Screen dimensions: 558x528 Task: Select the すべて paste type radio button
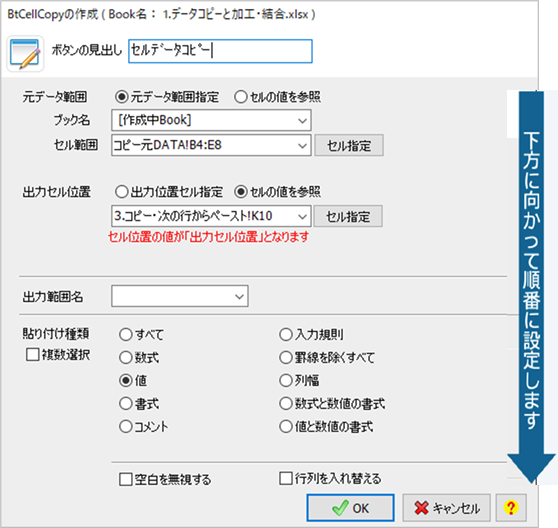tap(126, 334)
